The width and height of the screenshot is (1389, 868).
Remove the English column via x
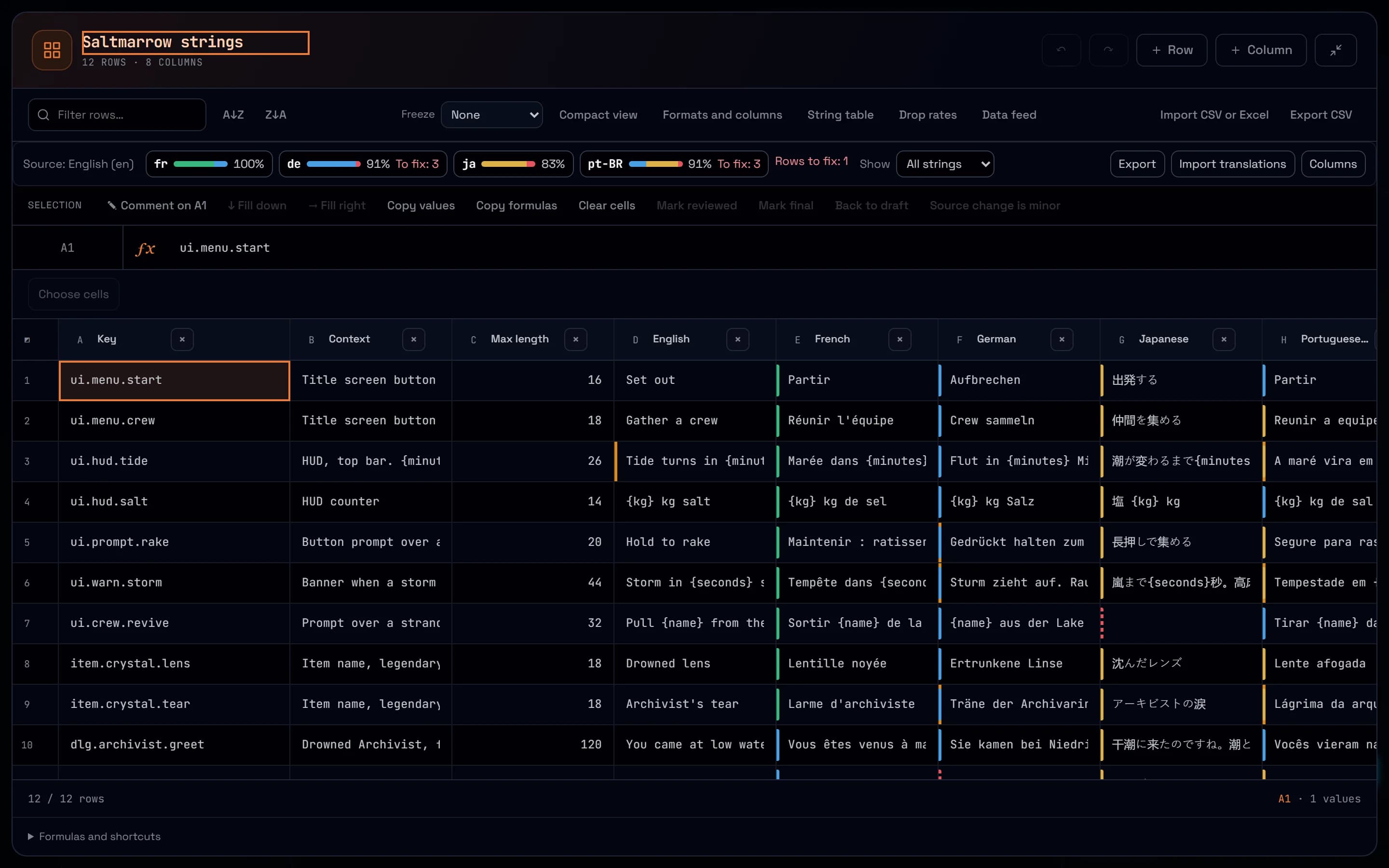pyautogui.click(x=737, y=339)
